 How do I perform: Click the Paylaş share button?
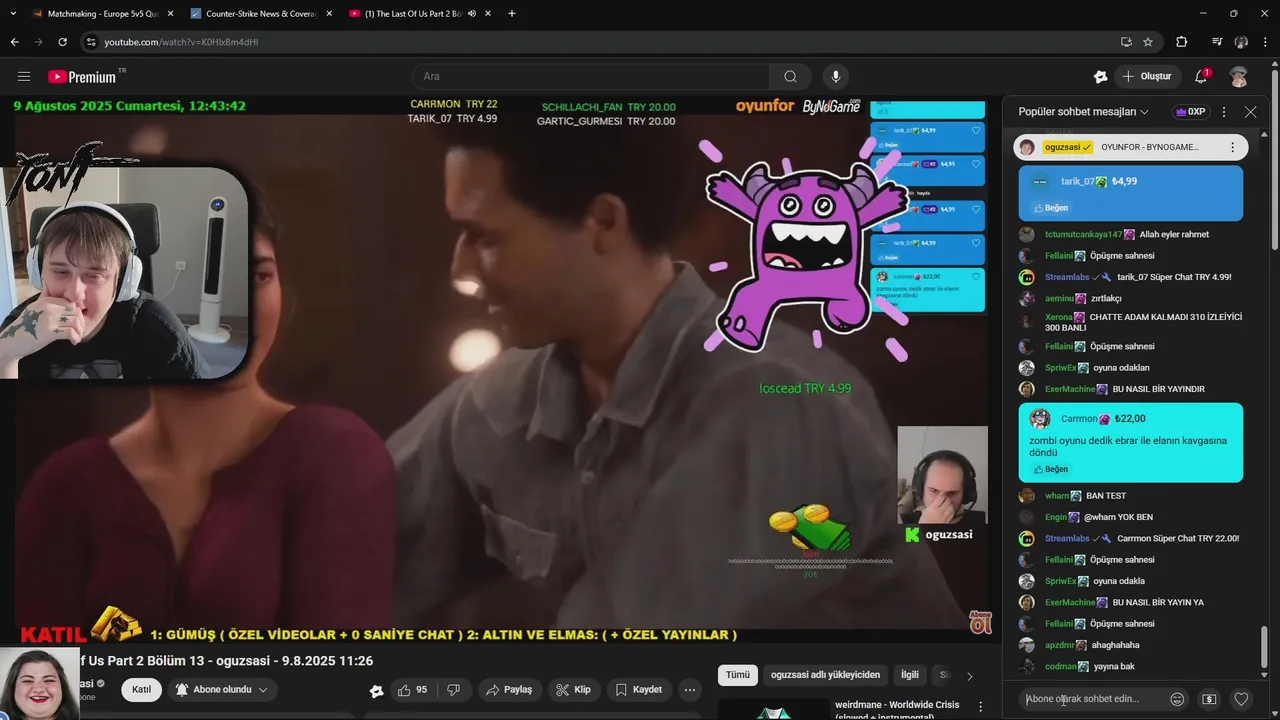click(x=508, y=690)
